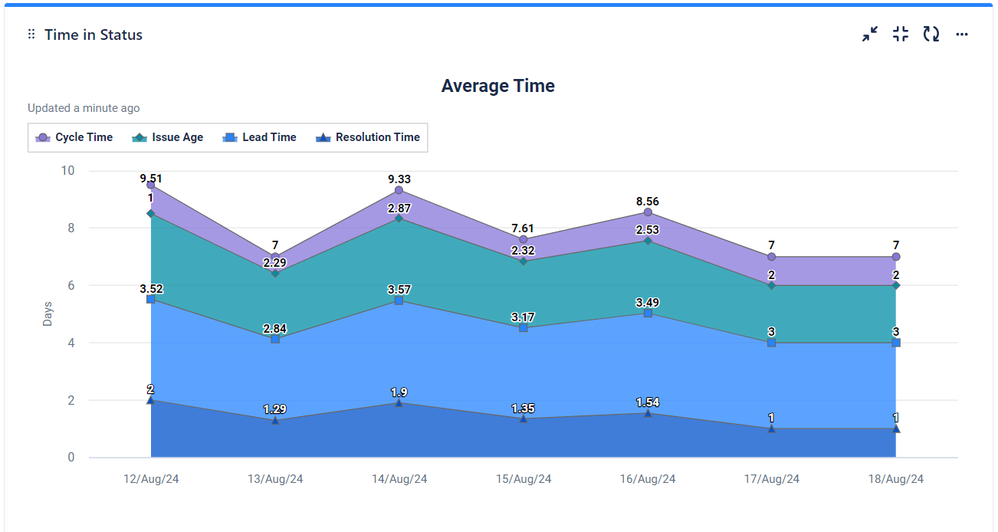998x532 pixels.
Task: Select Resolution Time triangle marker on 14/Aug/24
Action: (x=399, y=402)
